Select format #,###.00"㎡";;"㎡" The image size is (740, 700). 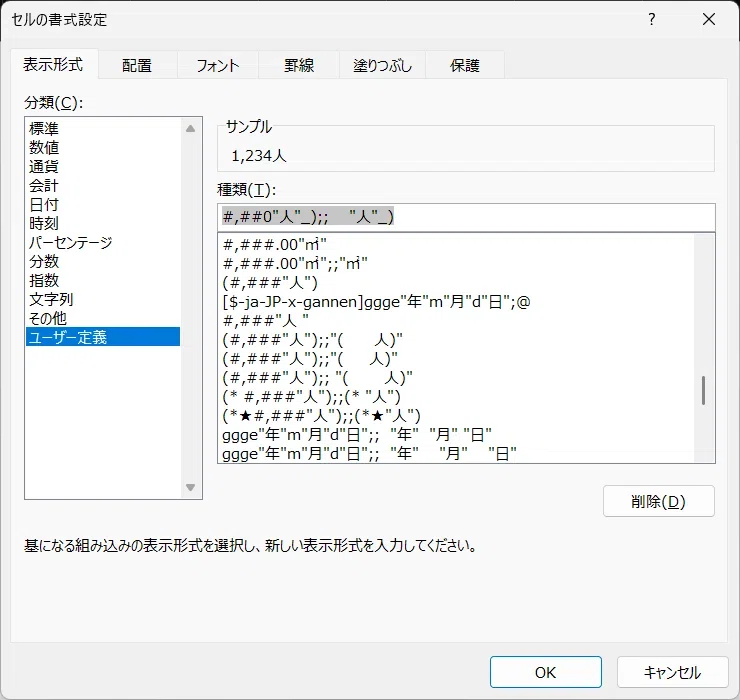point(457,263)
